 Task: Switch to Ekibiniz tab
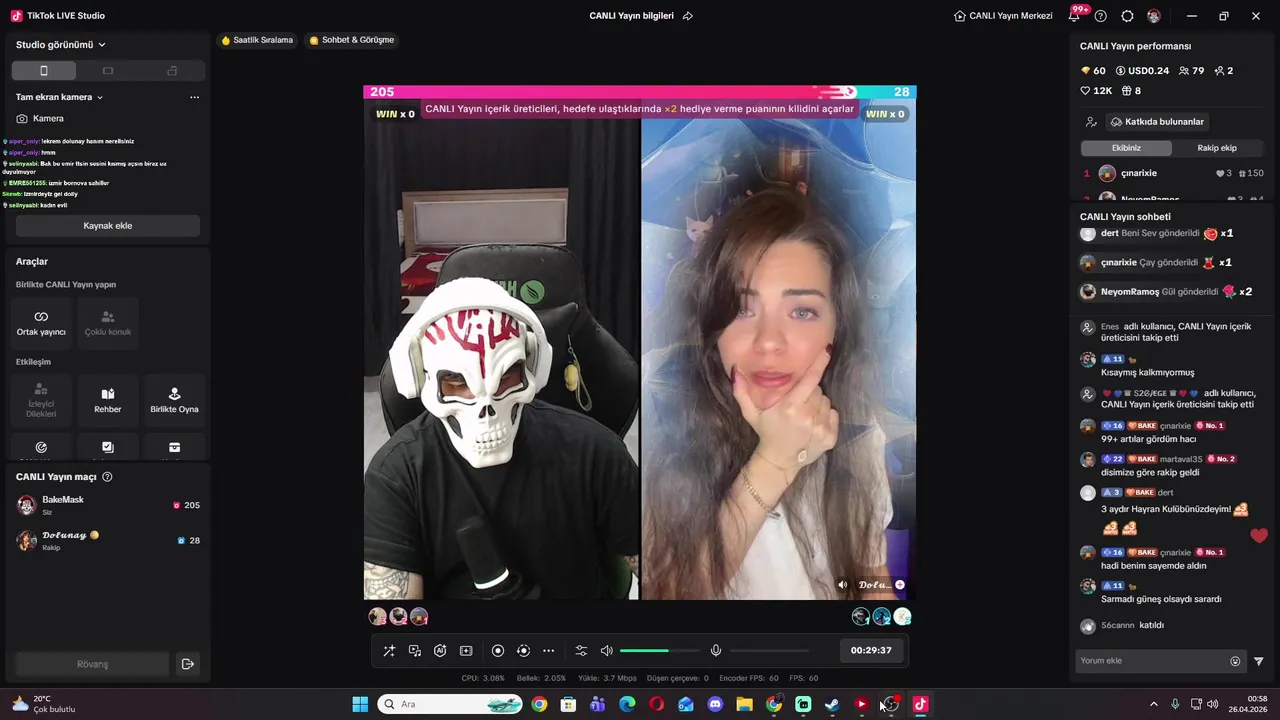tap(1126, 148)
